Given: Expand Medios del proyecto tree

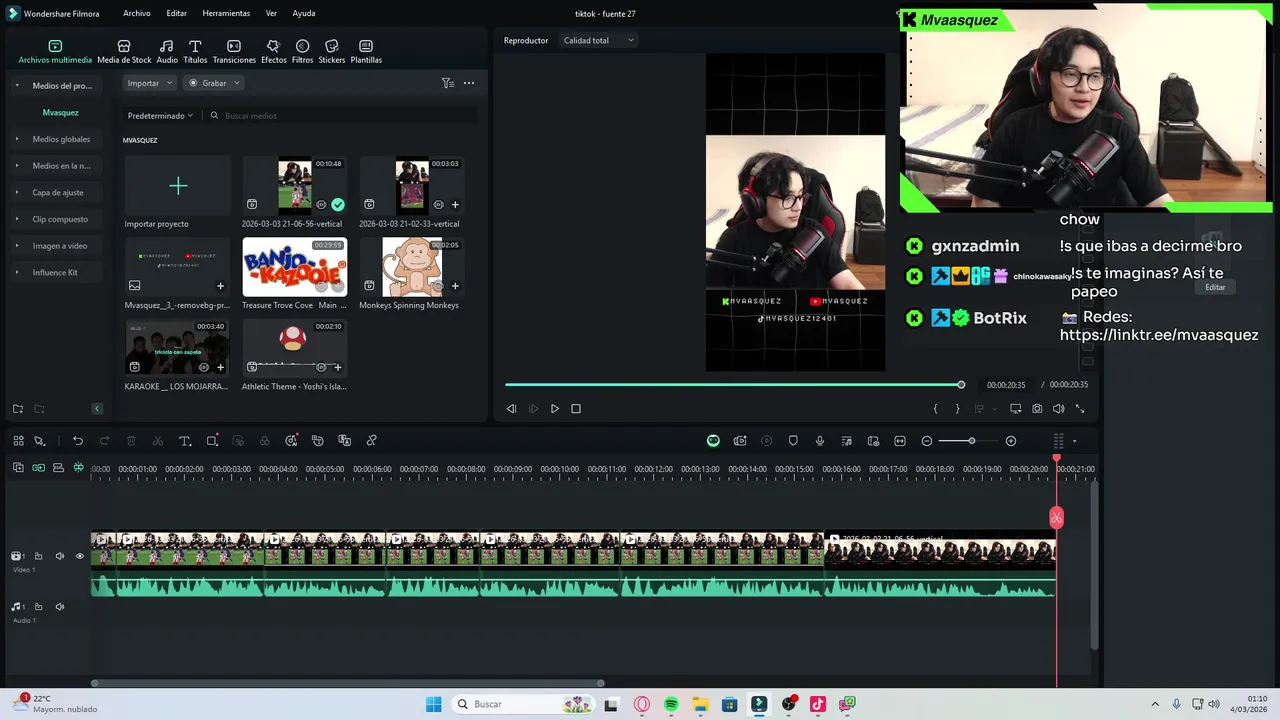Looking at the screenshot, I should pyautogui.click(x=17, y=86).
